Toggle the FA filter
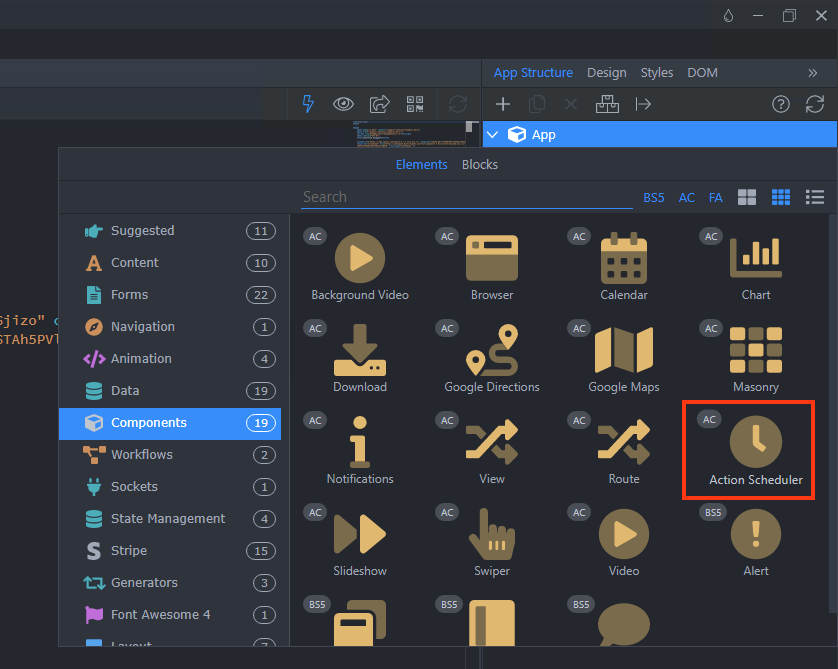The height and width of the screenshot is (669, 838). (715, 198)
